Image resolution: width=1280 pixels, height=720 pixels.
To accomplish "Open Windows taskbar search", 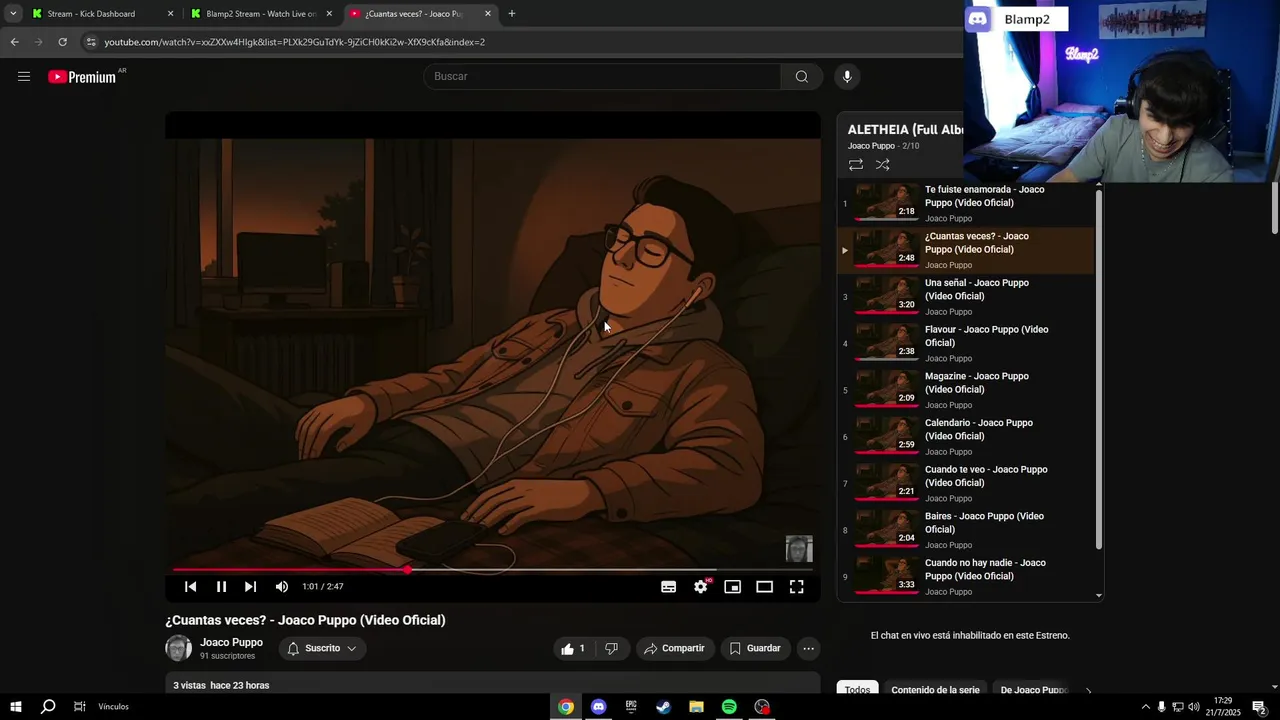I will pos(48,707).
